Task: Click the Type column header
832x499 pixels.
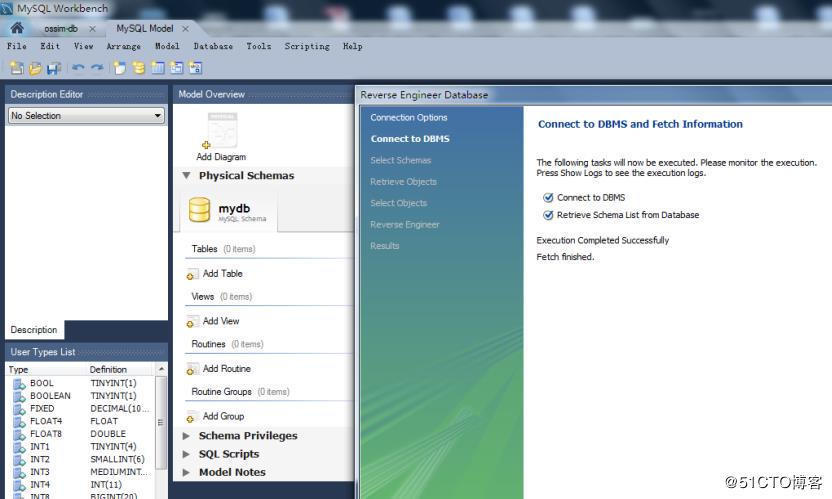Action: click(x=18, y=369)
